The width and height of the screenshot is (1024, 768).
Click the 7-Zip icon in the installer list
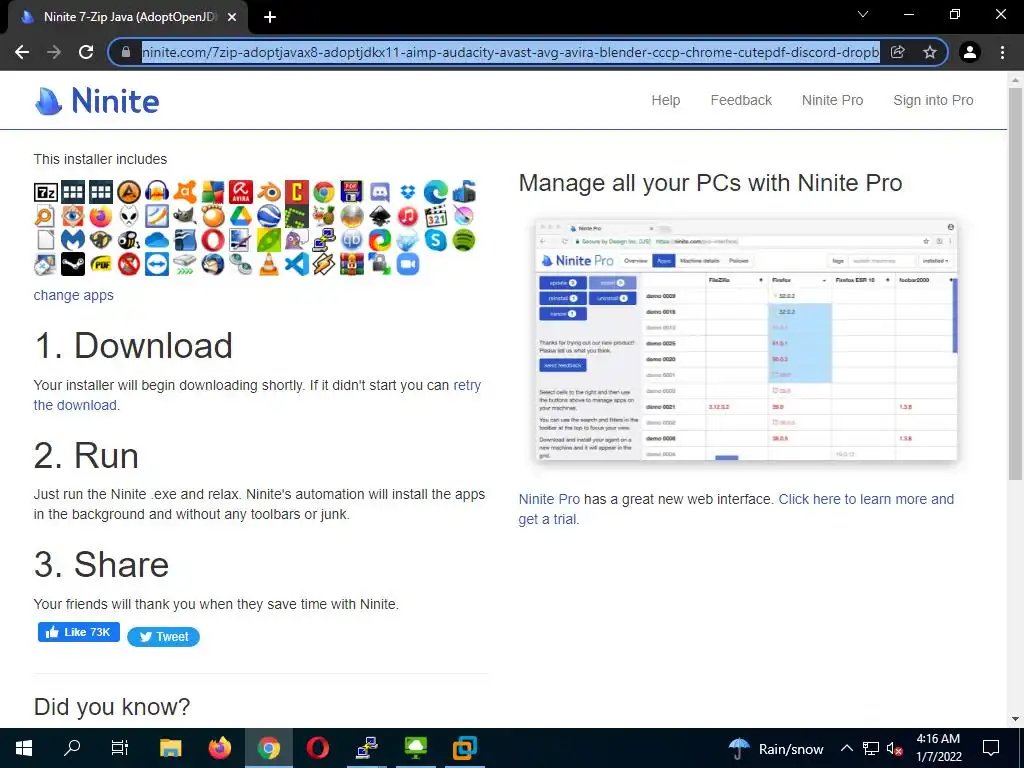click(46, 192)
